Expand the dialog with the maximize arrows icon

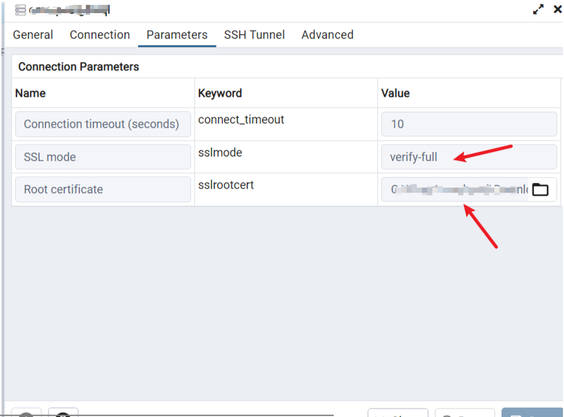tap(538, 10)
